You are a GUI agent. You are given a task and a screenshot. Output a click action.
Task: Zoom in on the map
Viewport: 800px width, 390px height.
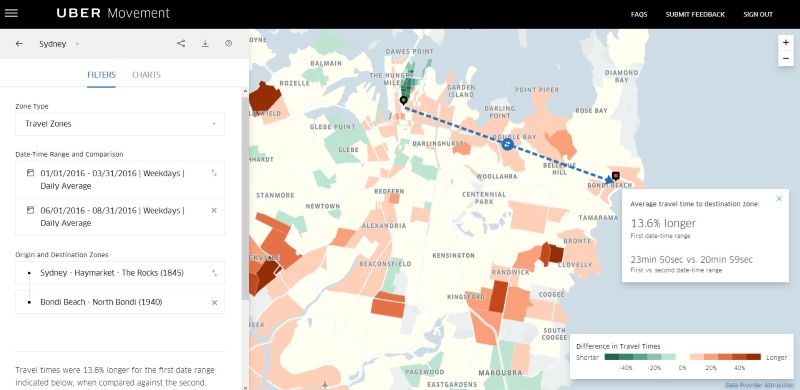(x=786, y=43)
